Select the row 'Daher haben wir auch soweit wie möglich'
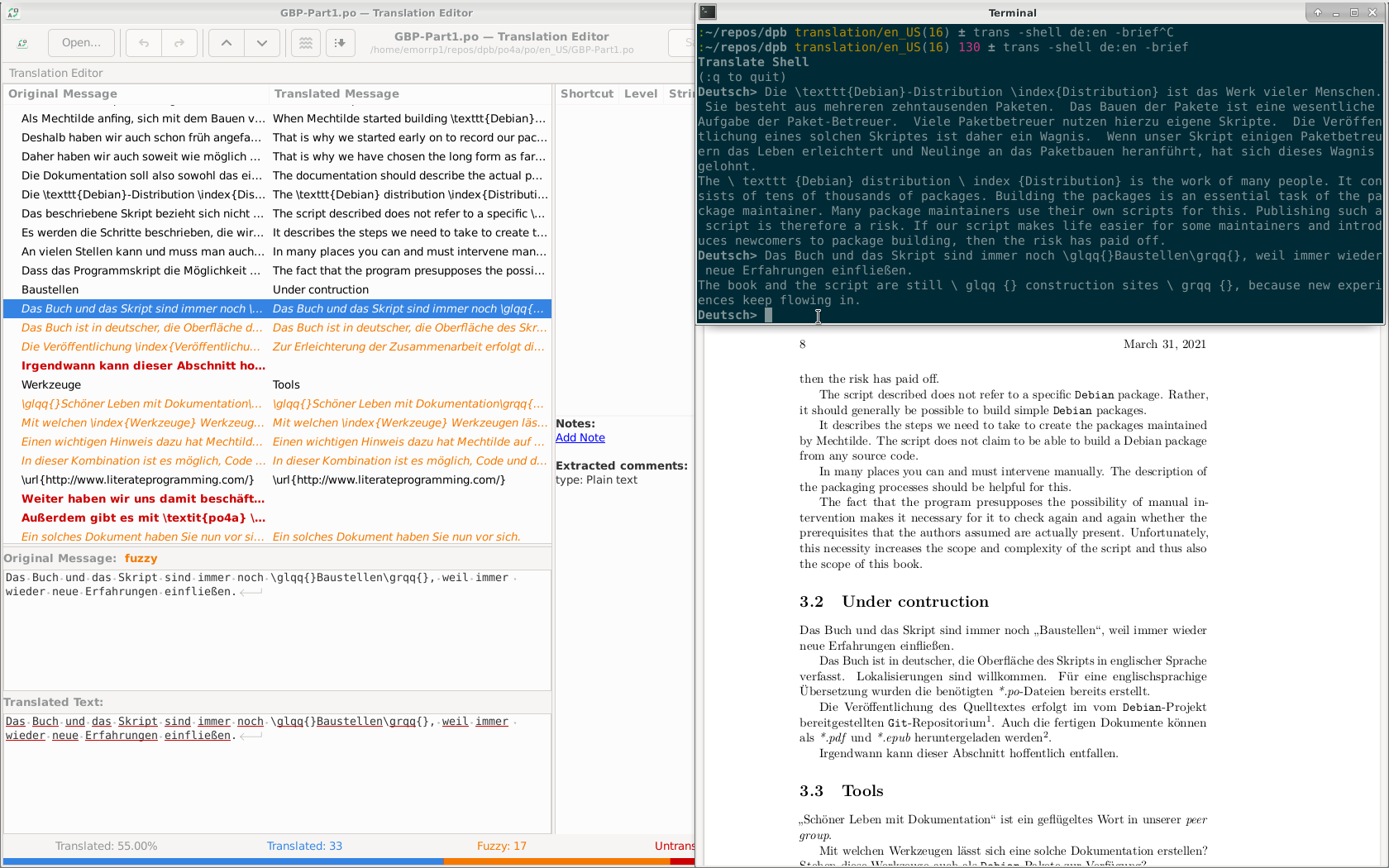The height and width of the screenshot is (868, 1389). (x=277, y=156)
